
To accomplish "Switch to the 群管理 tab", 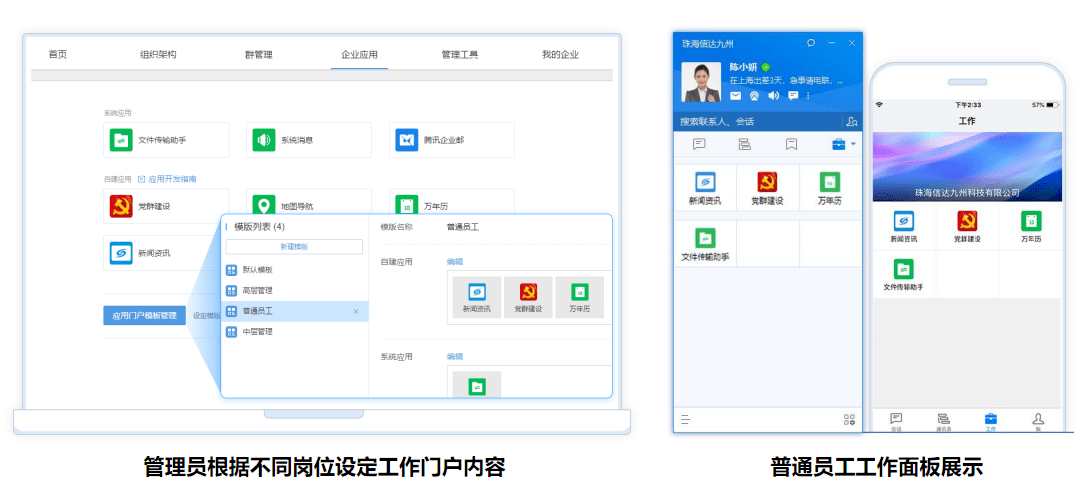I will (x=259, y=54).
